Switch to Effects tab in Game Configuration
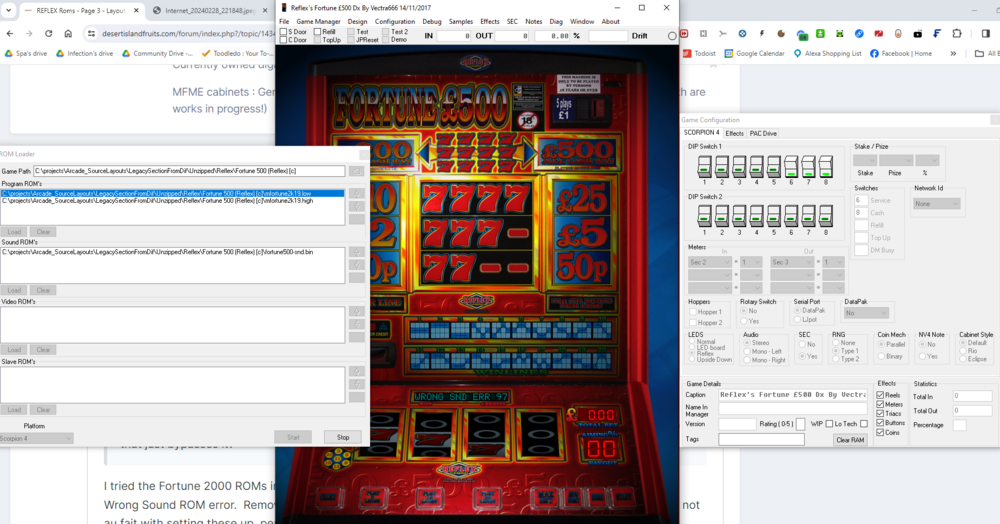The width and height of the screenshot is (1000, 524). (734, 133)
